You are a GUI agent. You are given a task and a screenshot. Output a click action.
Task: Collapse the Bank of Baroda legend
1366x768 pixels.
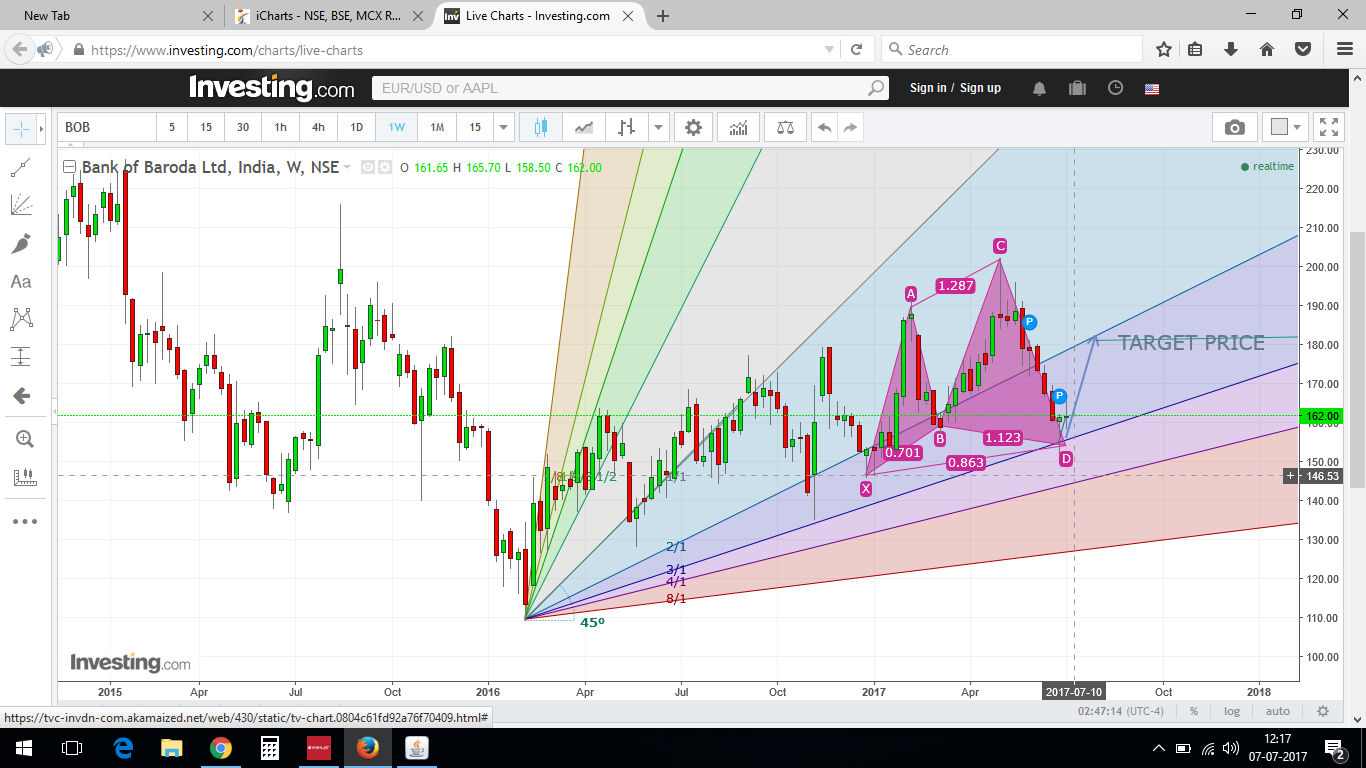pyautogui.click(x=70, y=168)
